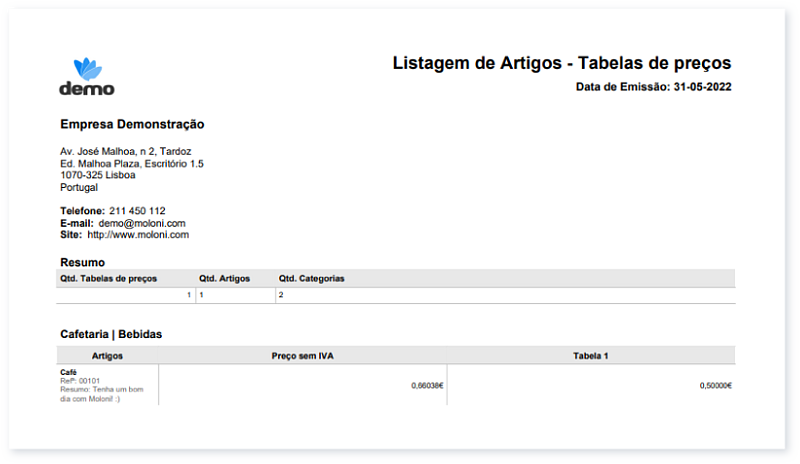The height and width of the screenshot is (464, 800).
Task: Select the value 2 under Qtd. Categorias
Action: [x=282, y=296]
